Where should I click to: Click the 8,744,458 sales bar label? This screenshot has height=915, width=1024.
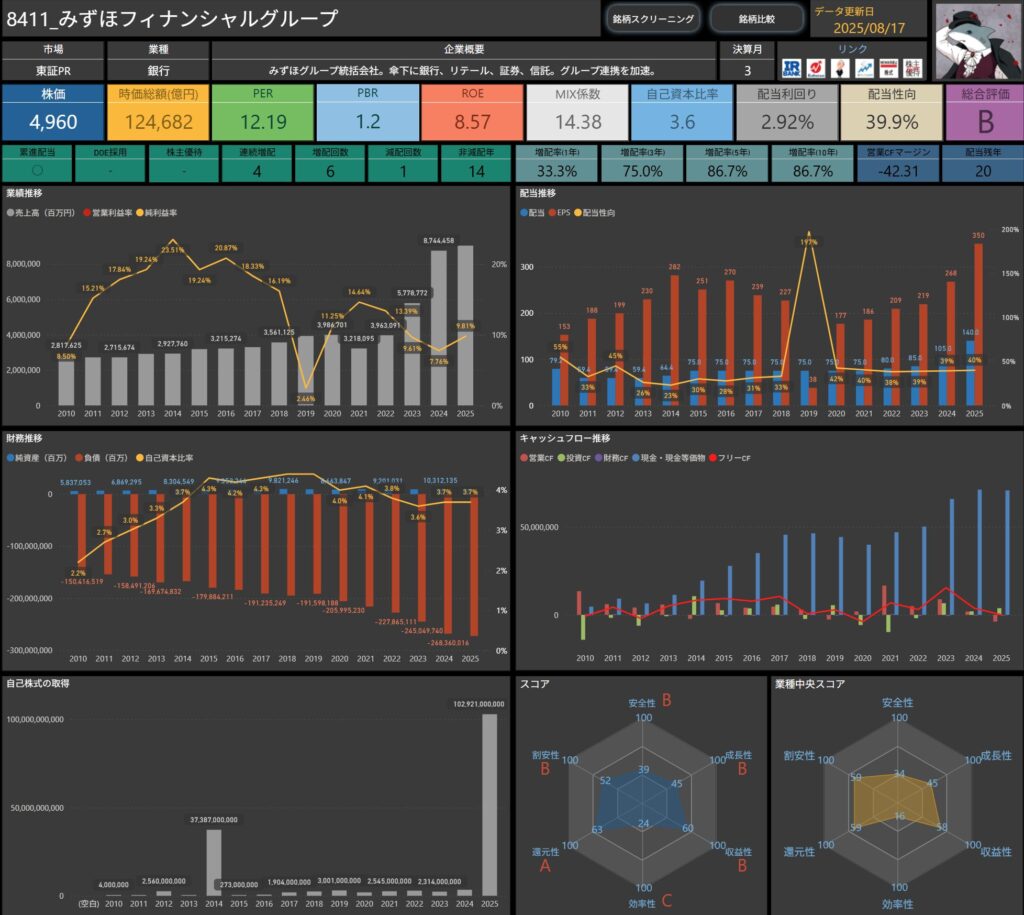tap(438, 240)
